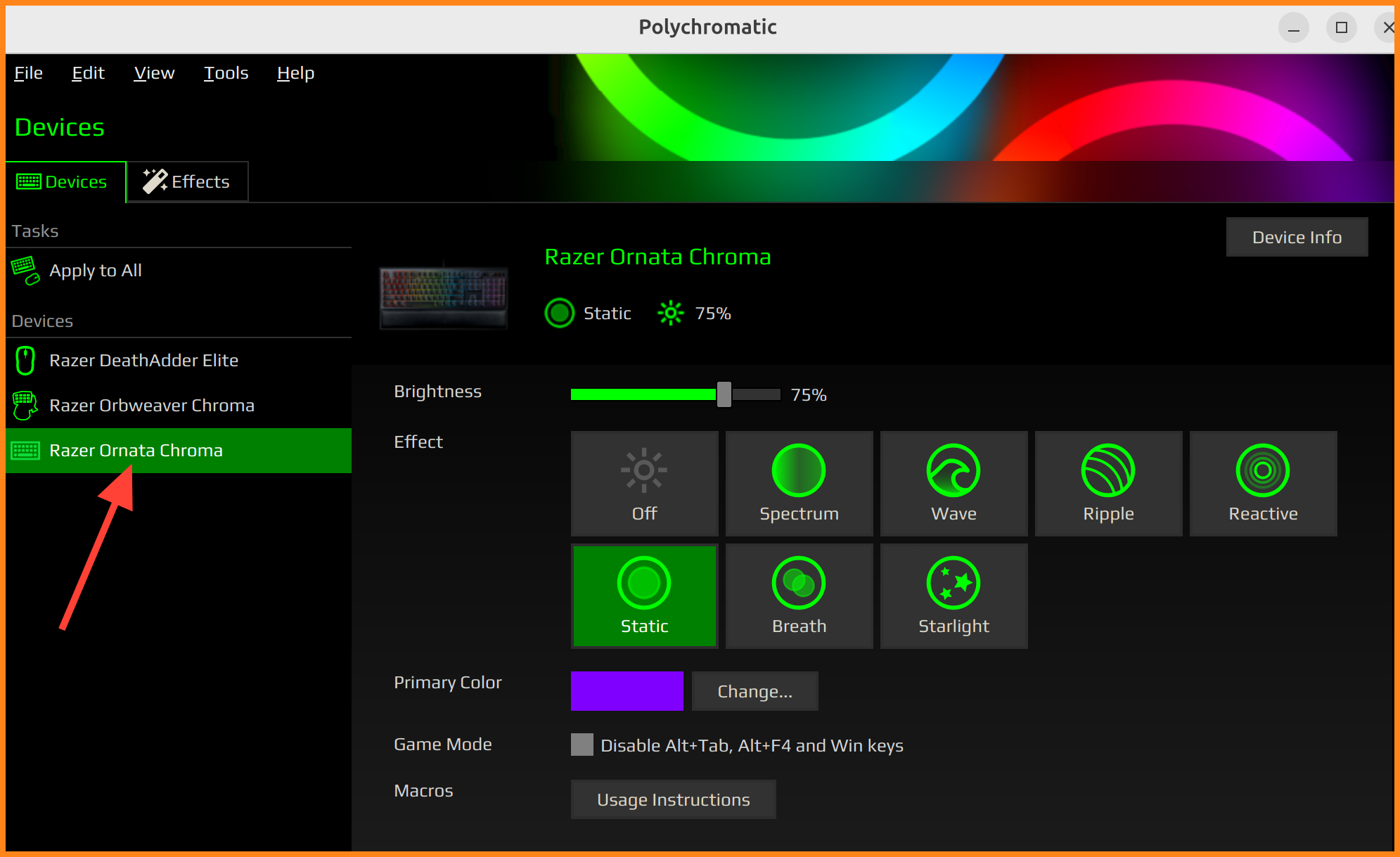
Task: Select the Wave effect icon
Action: [x=953, y=470]
